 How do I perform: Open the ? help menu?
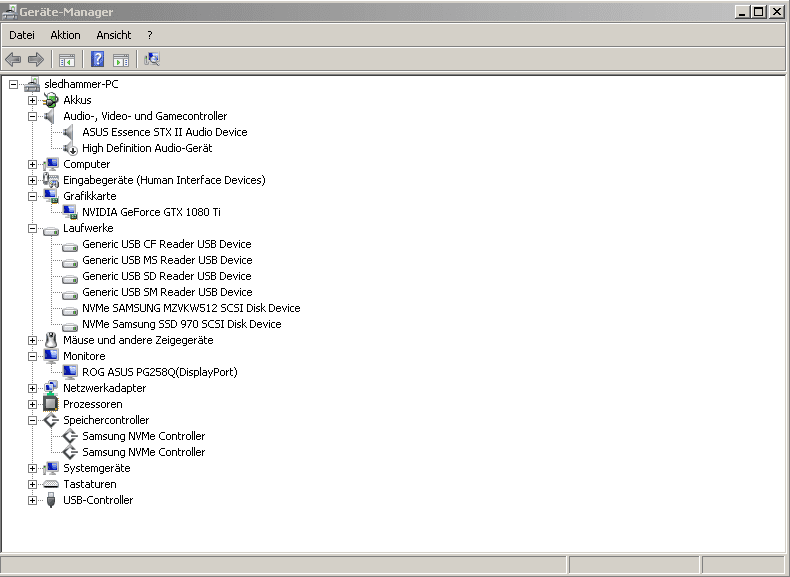pos(150,35)
